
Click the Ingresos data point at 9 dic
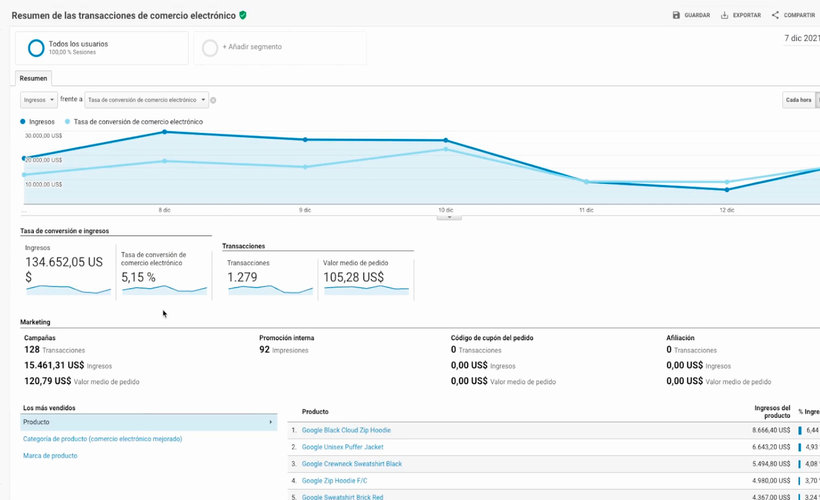pos(305,140)
